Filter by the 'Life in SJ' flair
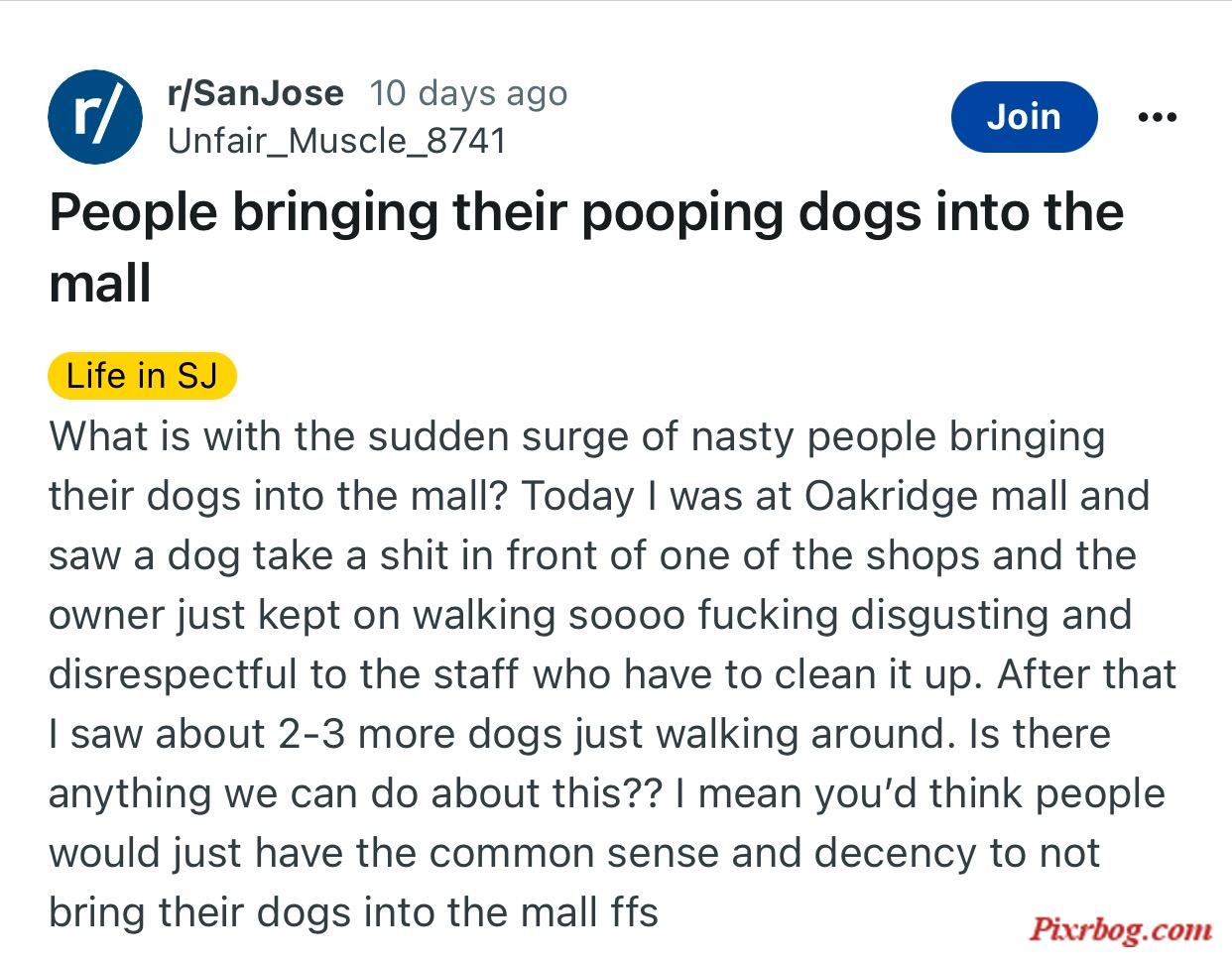Viewport: 1232px width, 962px height. [x=142, y=376]
